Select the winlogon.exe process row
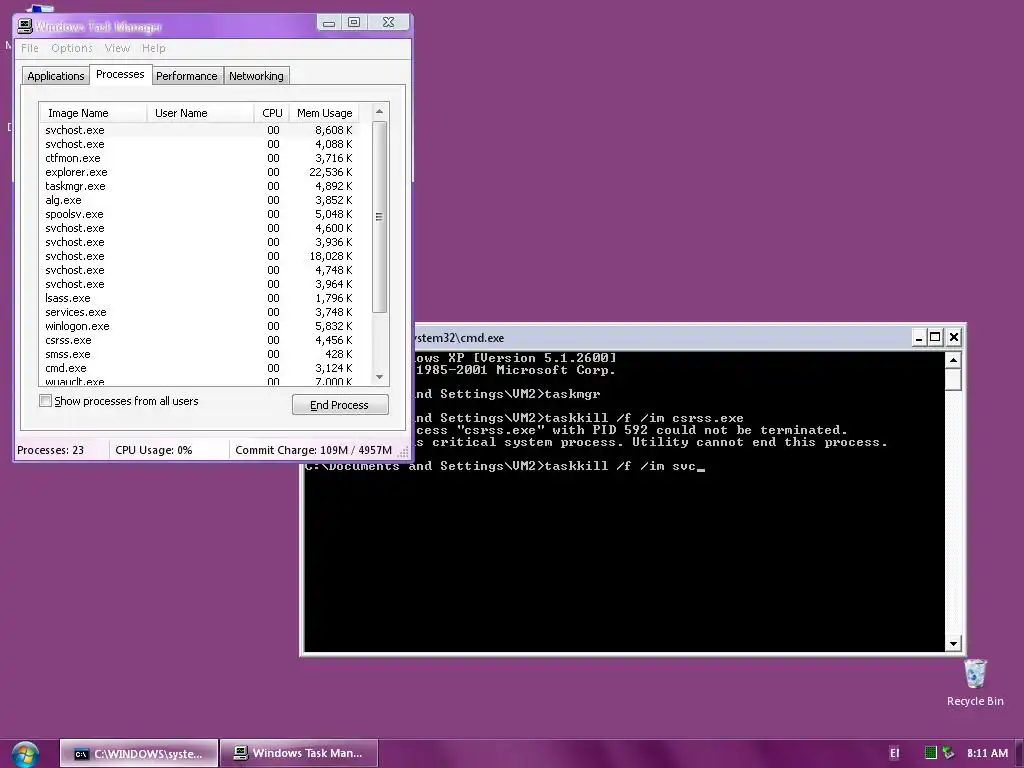1024x768 pixels. 199,327
